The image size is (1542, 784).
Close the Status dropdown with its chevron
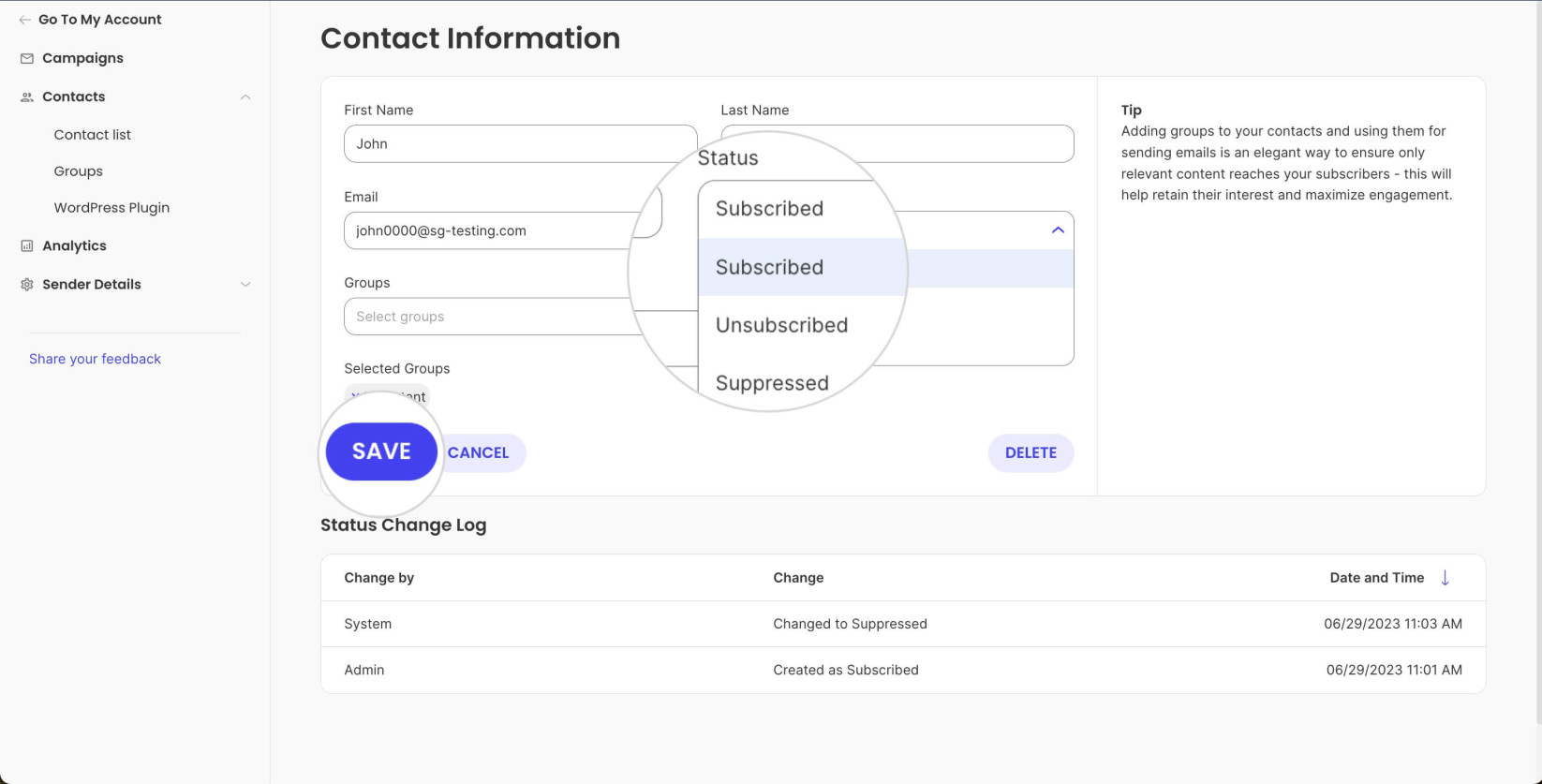coord(1058,230)
